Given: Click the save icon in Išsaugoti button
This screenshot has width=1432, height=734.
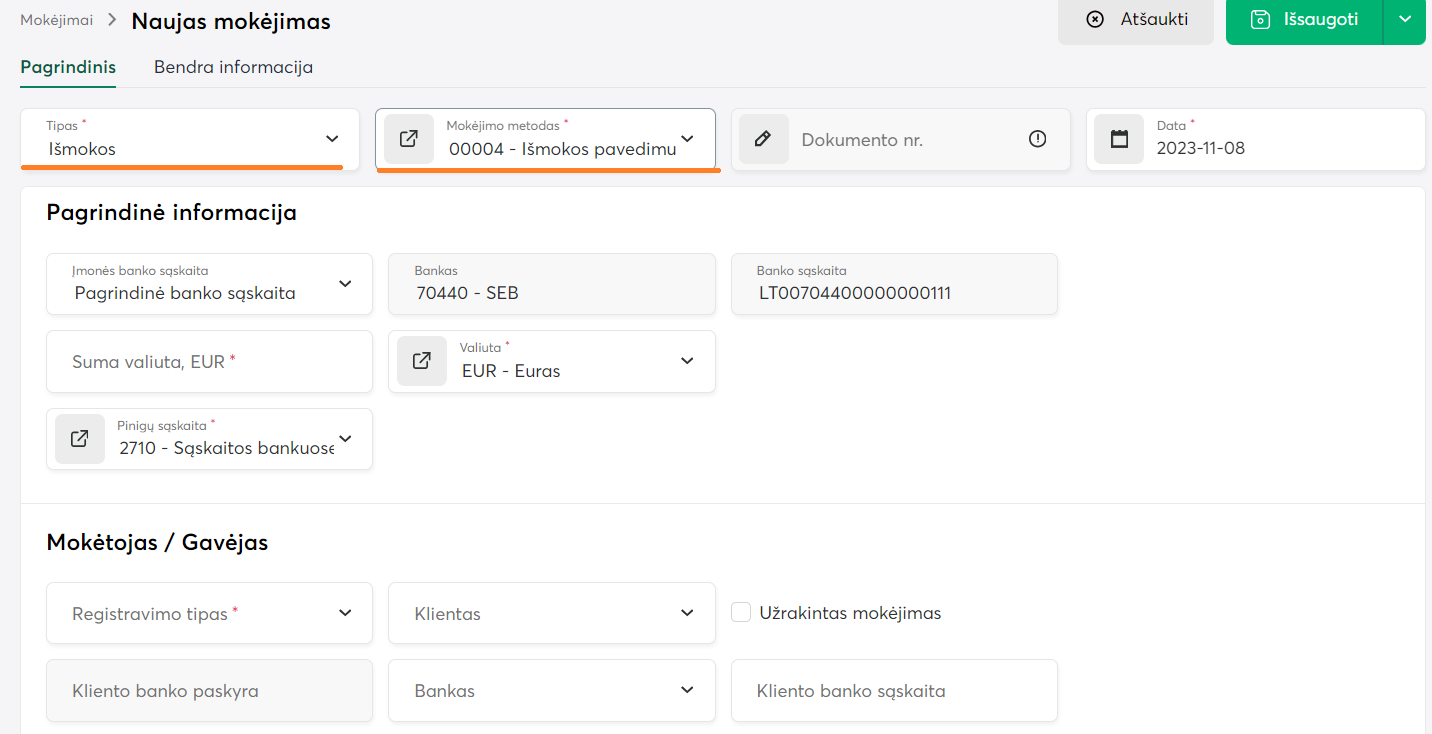Looking at the screenshot, I should (x=1260, y=19).
